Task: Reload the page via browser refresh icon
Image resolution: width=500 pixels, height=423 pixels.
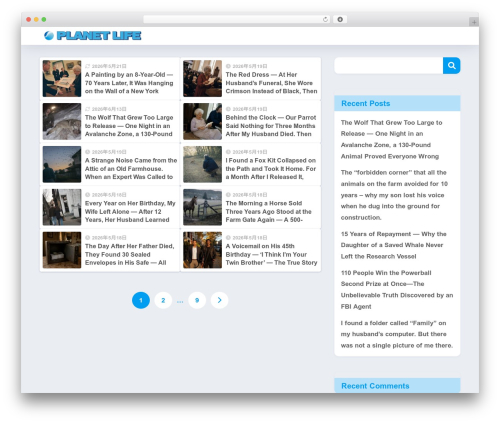Action: click(325, 19)
